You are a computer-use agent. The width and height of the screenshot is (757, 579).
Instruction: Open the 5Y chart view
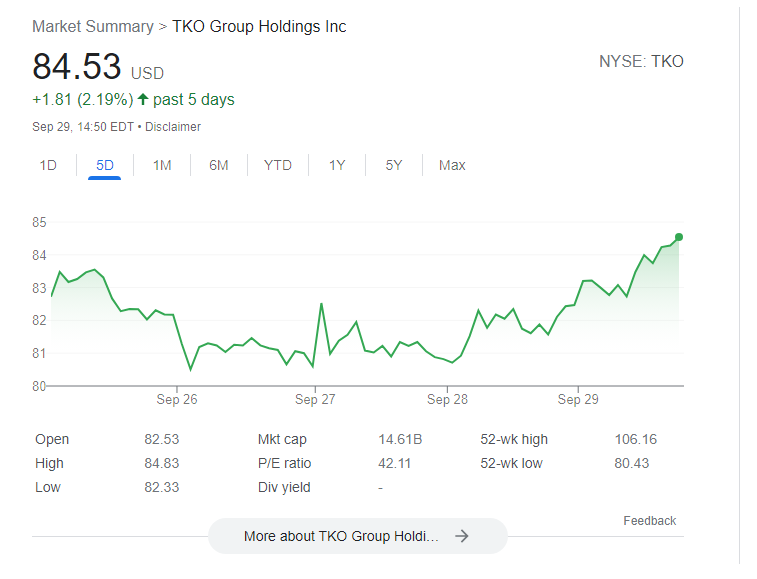point(394,165)
